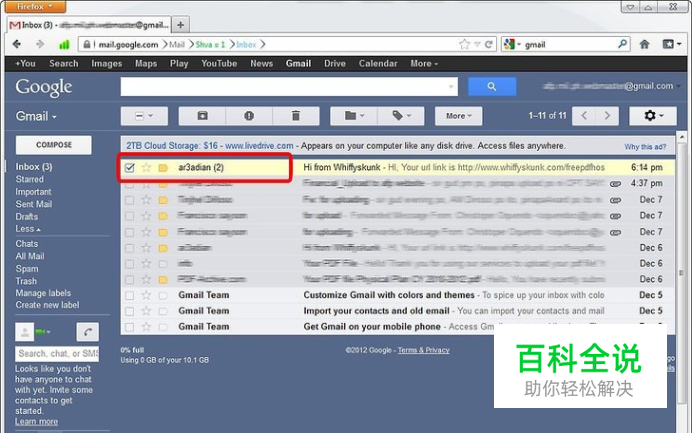Open the Drafts folder
The width and height of the screenshot is (692, 433).
click(26, 217)
